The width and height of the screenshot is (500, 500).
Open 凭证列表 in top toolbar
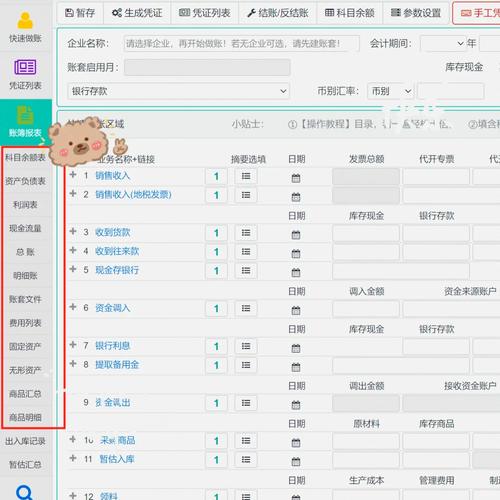coord(205,13)
